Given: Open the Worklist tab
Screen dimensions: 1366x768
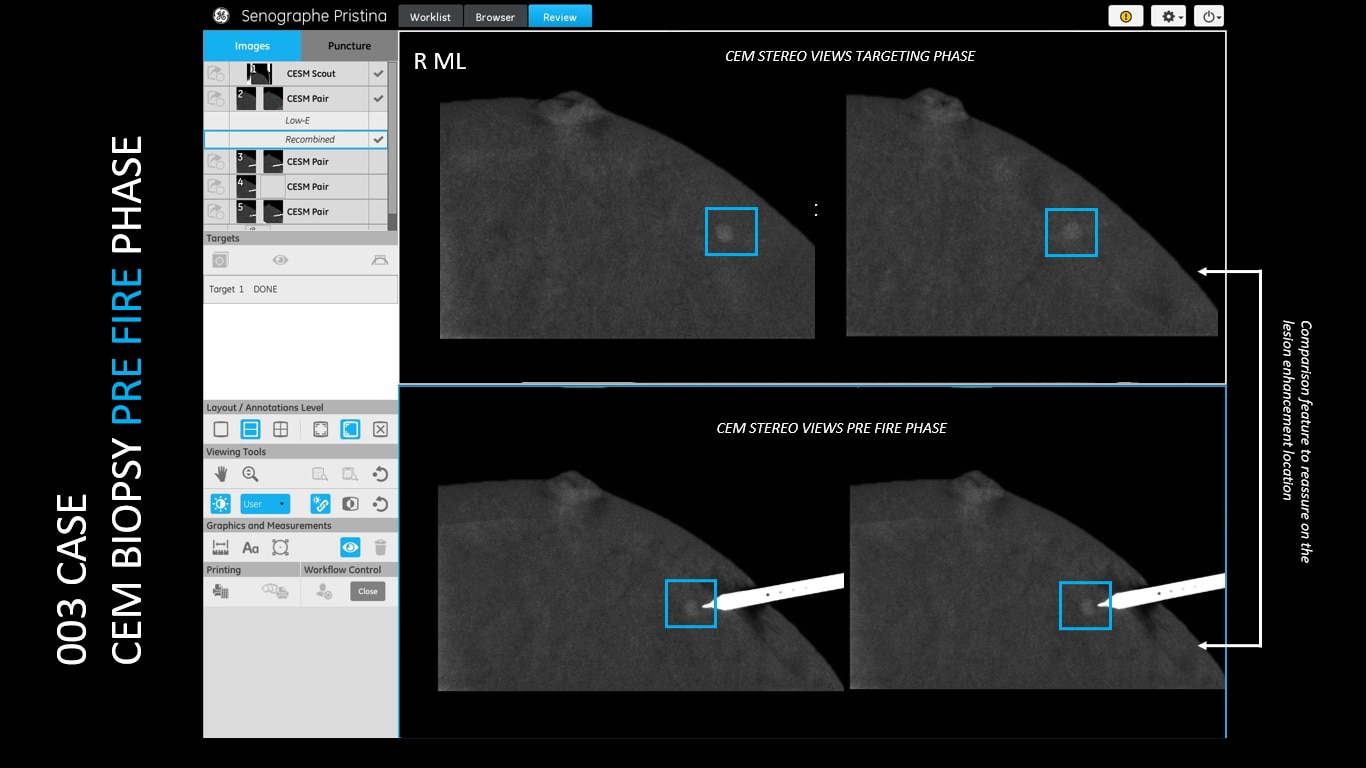Looking at the screenshot, I should pyautogui.click(x=430, y=16).
